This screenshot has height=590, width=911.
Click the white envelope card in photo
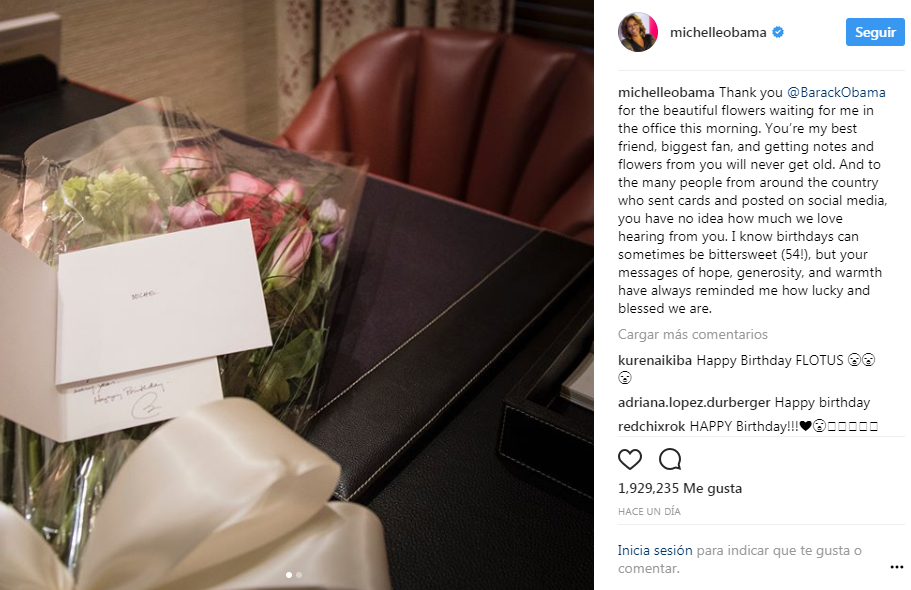(x=163, y=302)
